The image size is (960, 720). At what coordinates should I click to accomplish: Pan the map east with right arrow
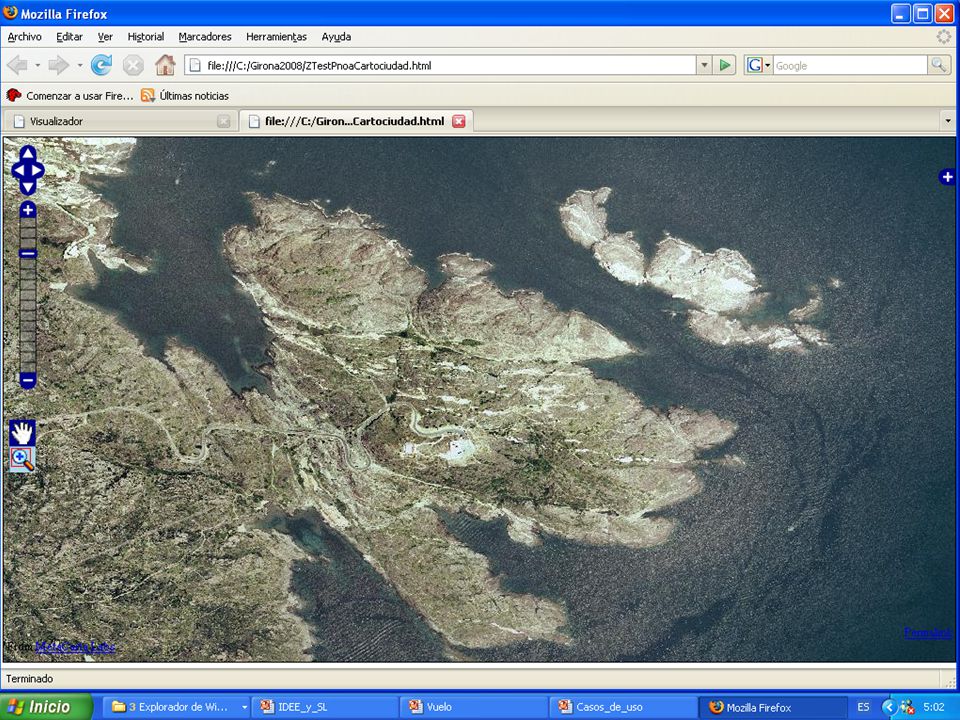tap(37, 170)
